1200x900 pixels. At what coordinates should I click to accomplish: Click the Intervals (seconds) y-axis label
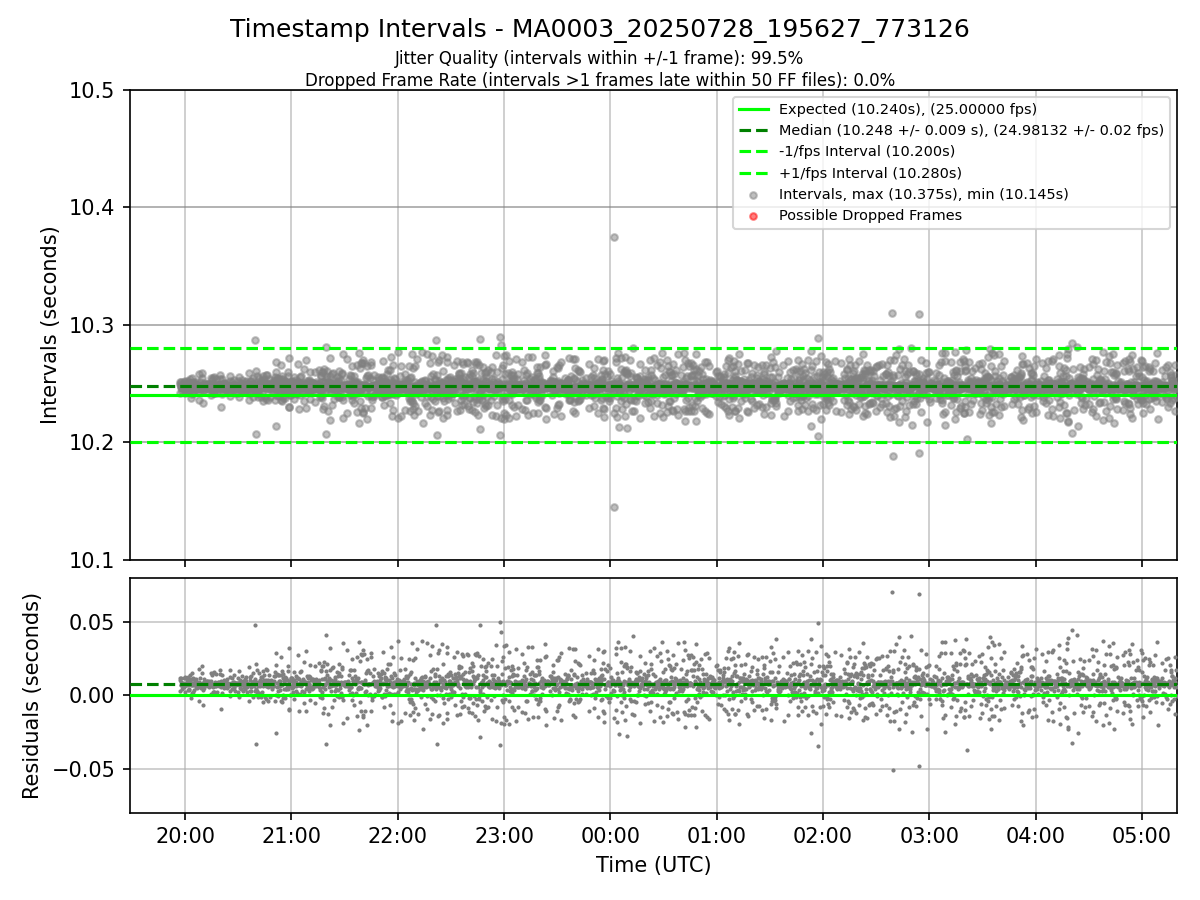(50, 325)
